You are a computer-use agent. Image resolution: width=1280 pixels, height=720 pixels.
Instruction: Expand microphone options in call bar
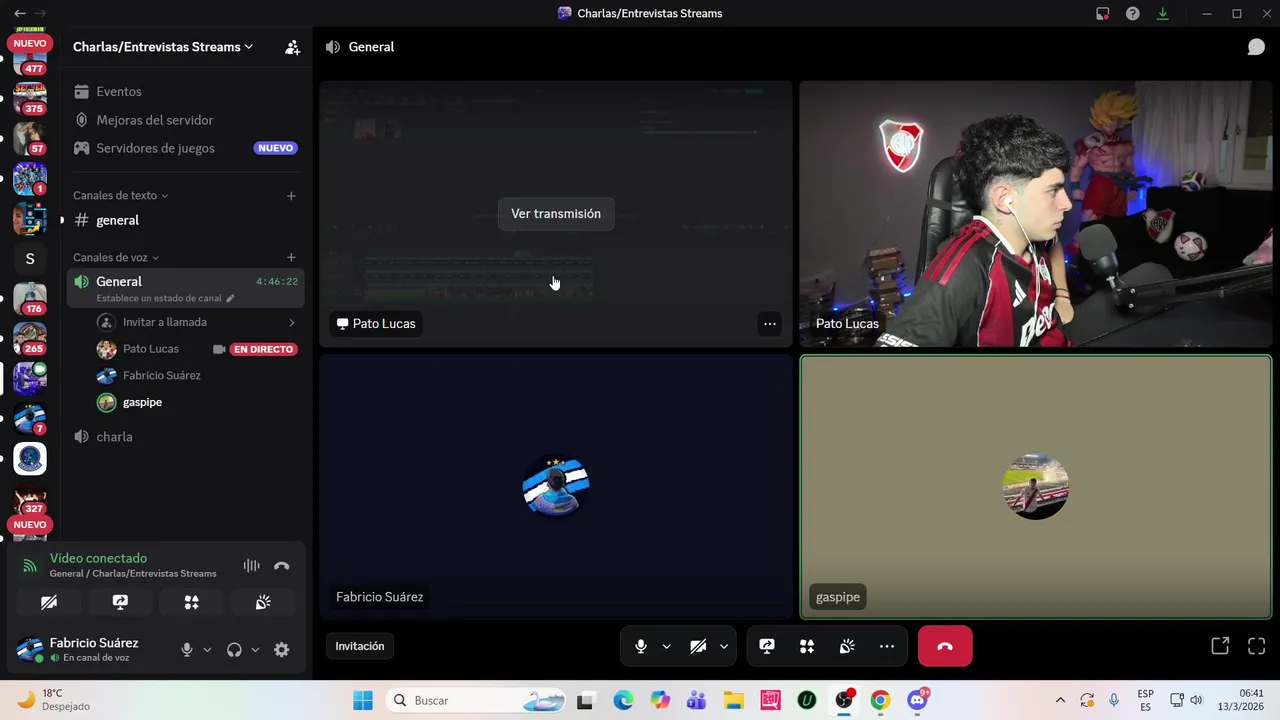pyautogui.click(x=666, y=646)
